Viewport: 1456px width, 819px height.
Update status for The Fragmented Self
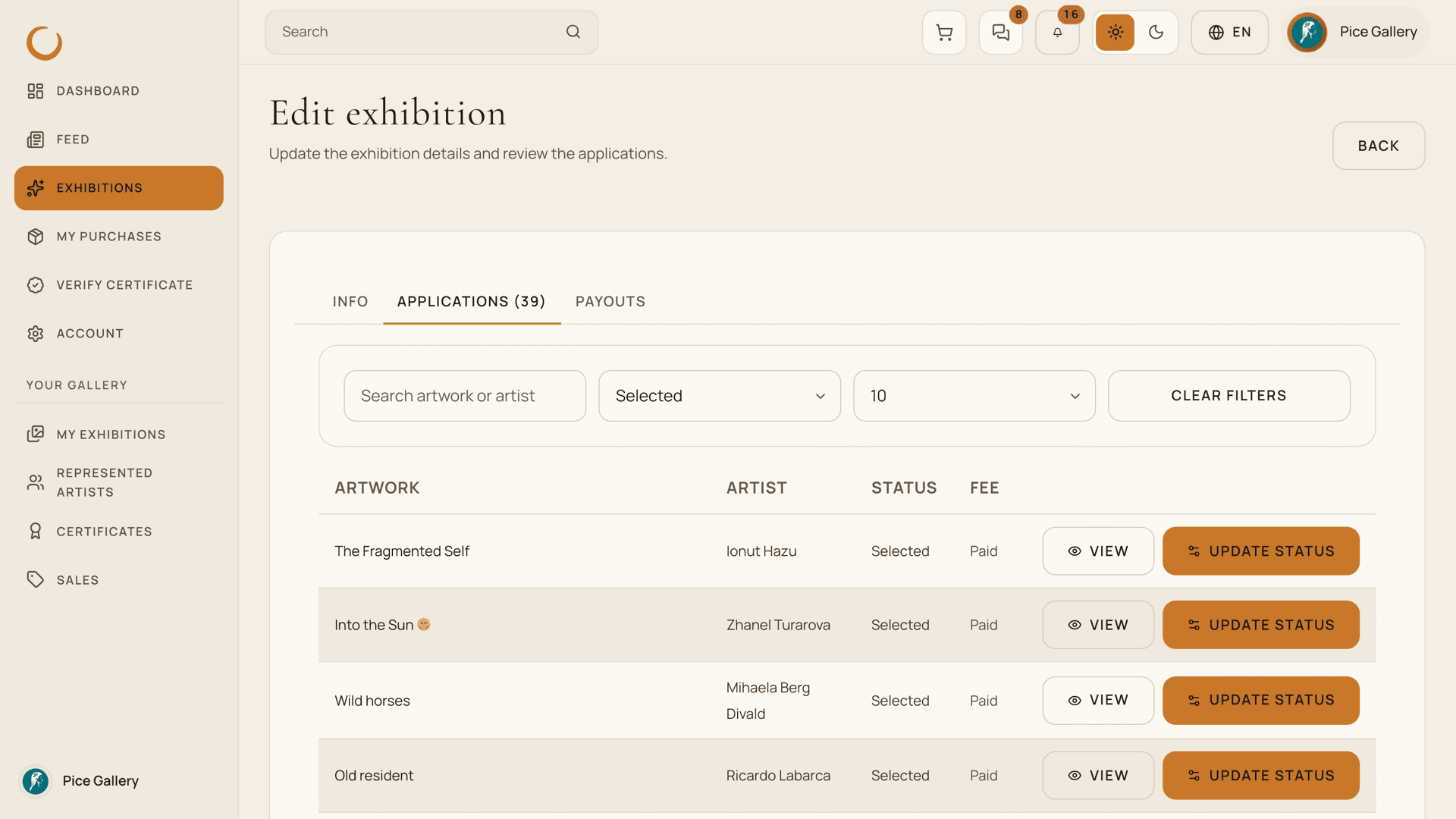tap(1260, 551)
